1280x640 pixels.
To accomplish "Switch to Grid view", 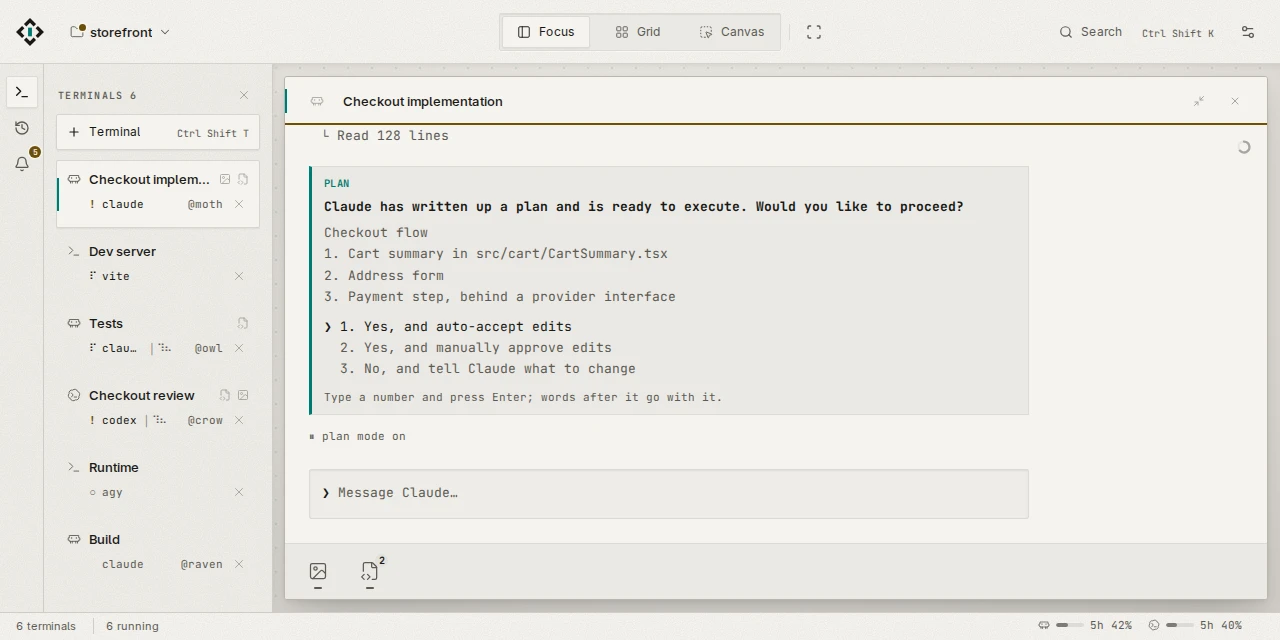I will coord(638,32).
